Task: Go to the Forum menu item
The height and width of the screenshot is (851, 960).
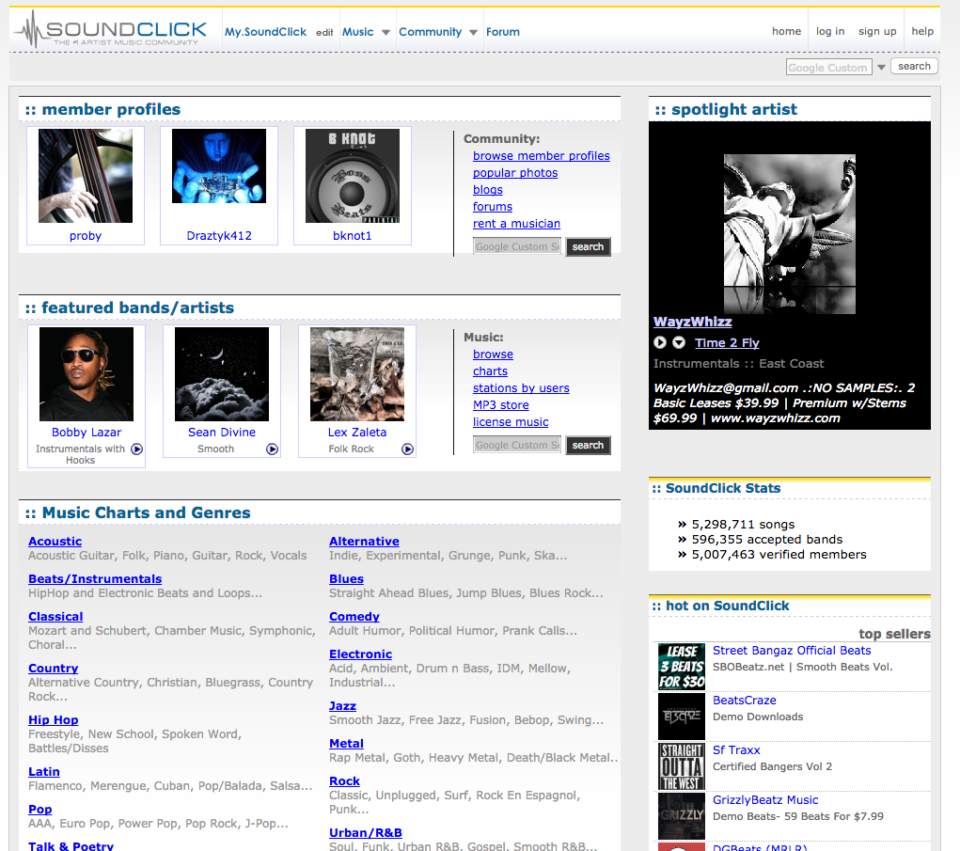Action: [502, 32]
